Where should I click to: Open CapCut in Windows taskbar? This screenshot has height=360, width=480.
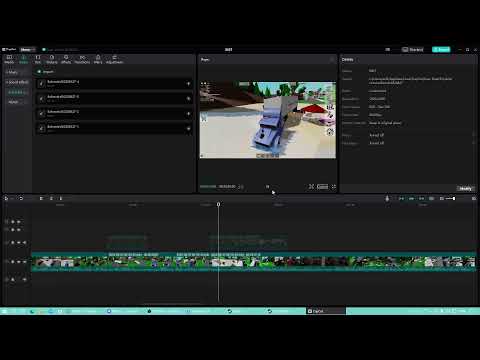click(326, 311)
